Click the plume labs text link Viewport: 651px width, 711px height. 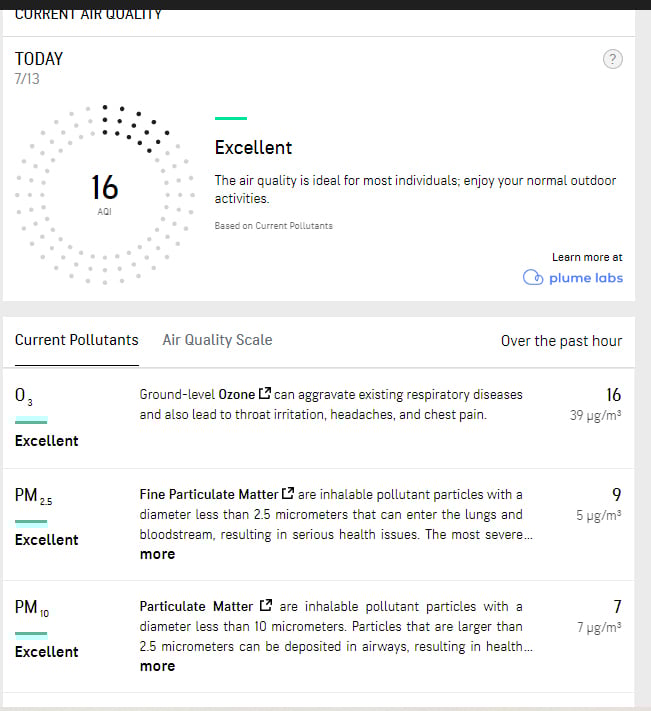tap(586, 278)
